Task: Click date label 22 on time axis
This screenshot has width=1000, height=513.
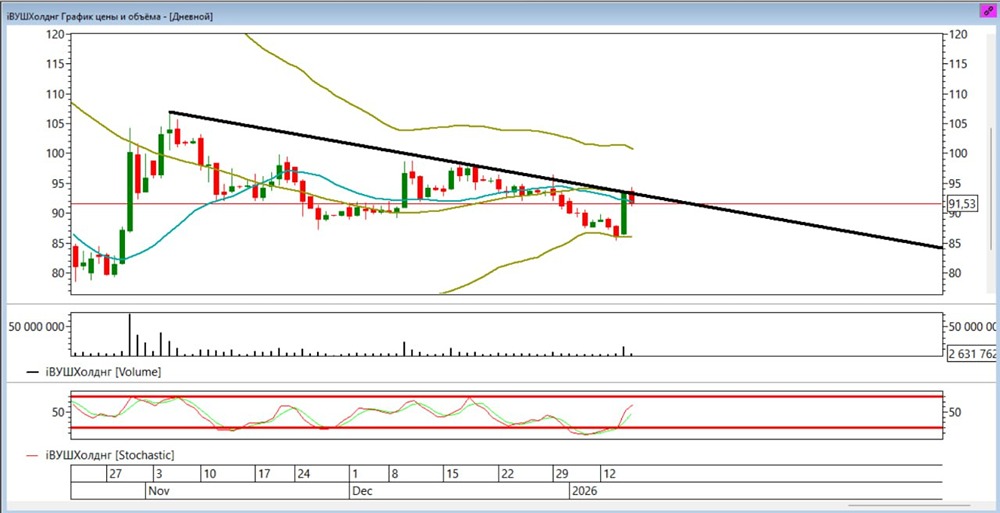Action: tap(507, 474)
